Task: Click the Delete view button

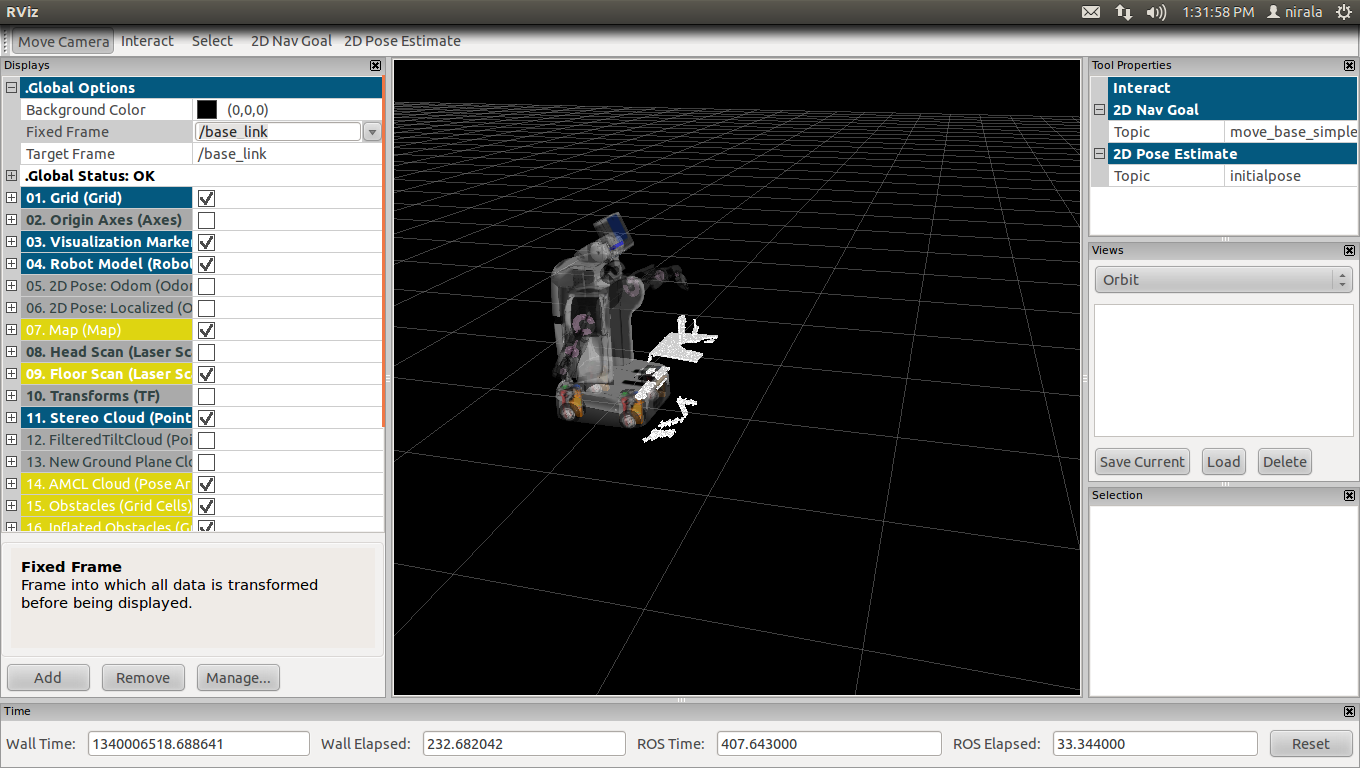Action: pyautogui.click(x=1284, y=462)
